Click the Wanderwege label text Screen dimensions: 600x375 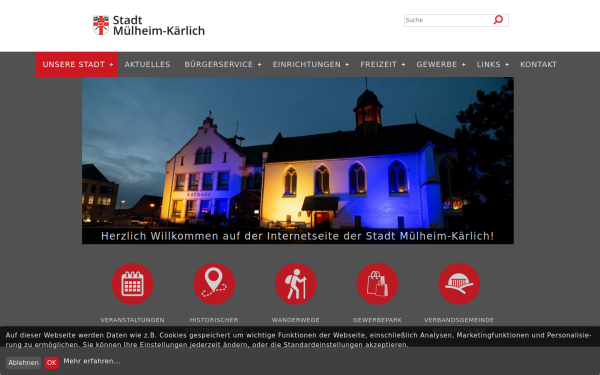tap(295, 320)
